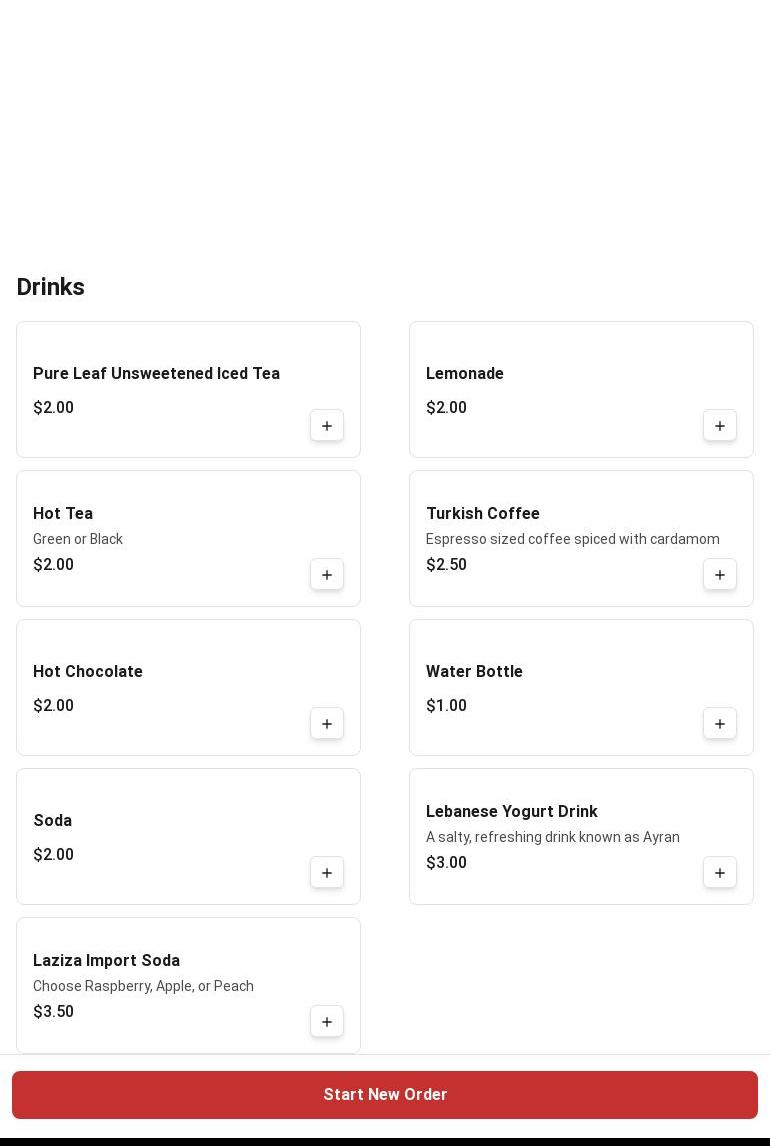770x1146 pixels.
Task: Add Hot Tea using plus button
Action: tap(327, 575)
